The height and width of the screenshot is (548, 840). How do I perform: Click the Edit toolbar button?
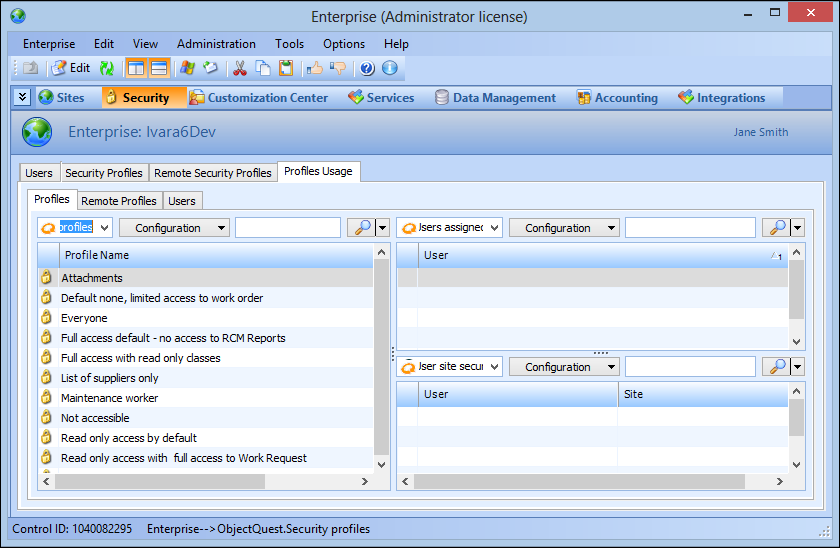coord(71,68)
